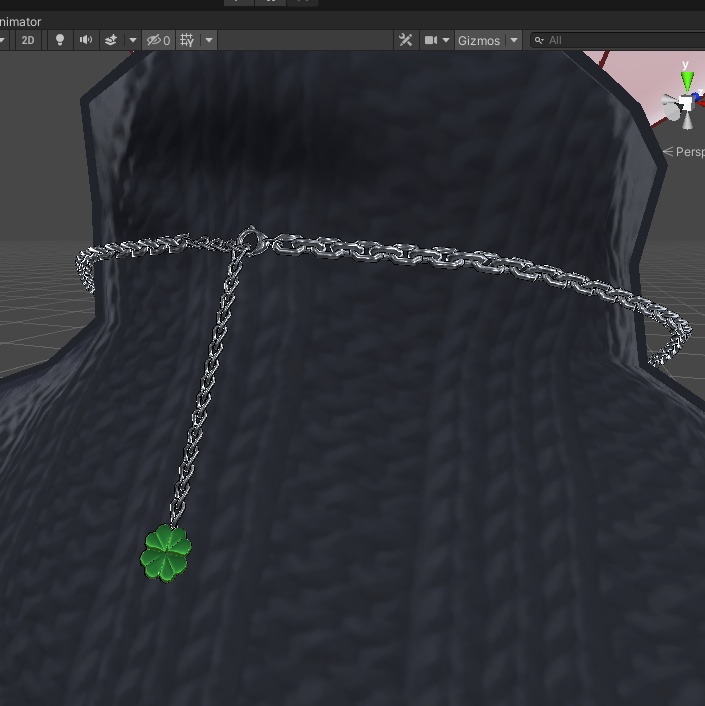
Task: Select the clasp ring on the silver chain
Action: point(251,241)
